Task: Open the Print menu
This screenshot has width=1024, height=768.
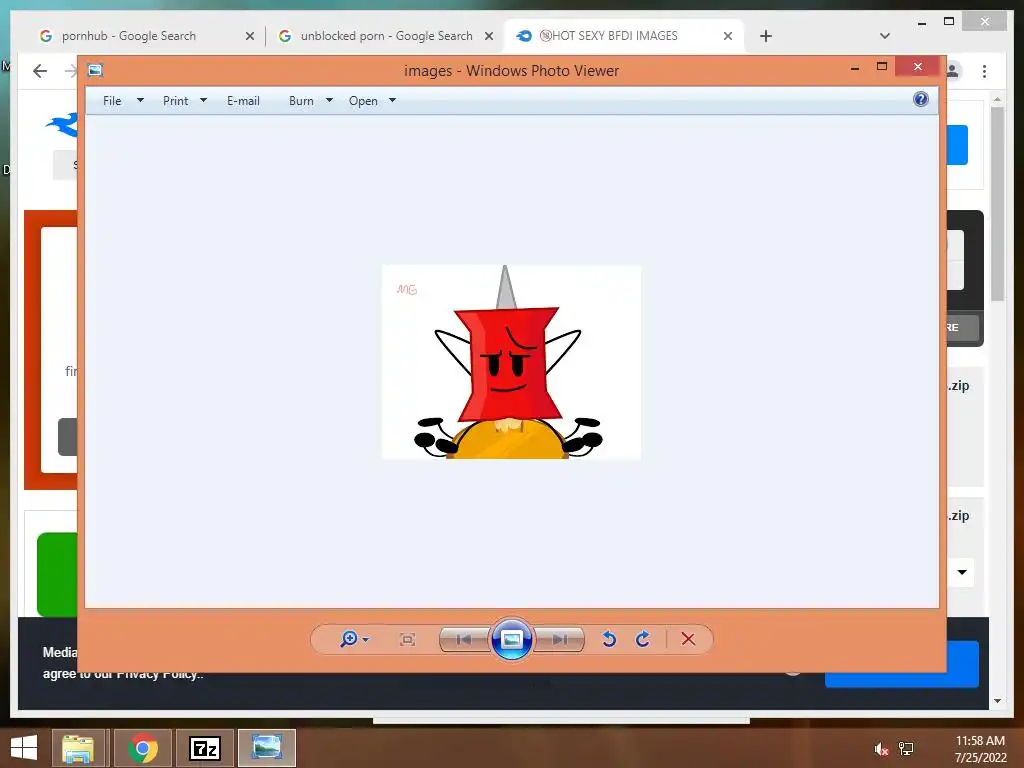Action: [176, 101]
